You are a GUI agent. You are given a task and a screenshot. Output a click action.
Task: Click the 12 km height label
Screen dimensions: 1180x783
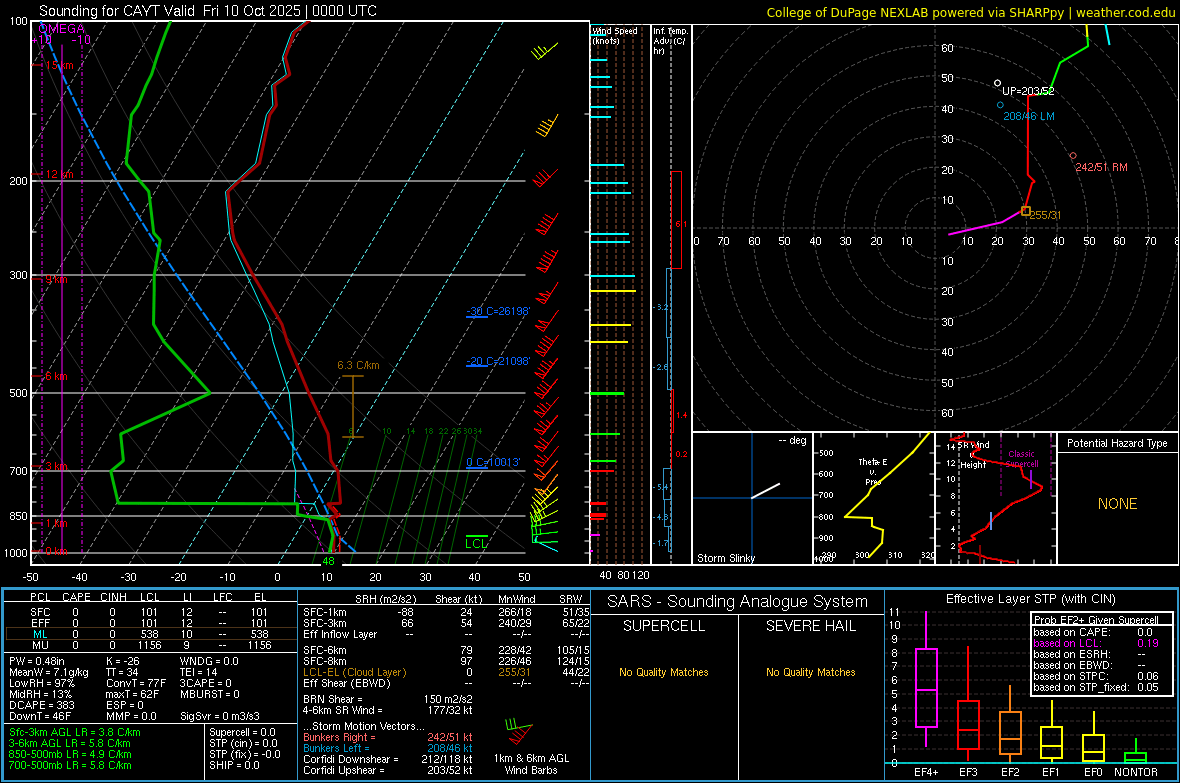click(59, 174)
